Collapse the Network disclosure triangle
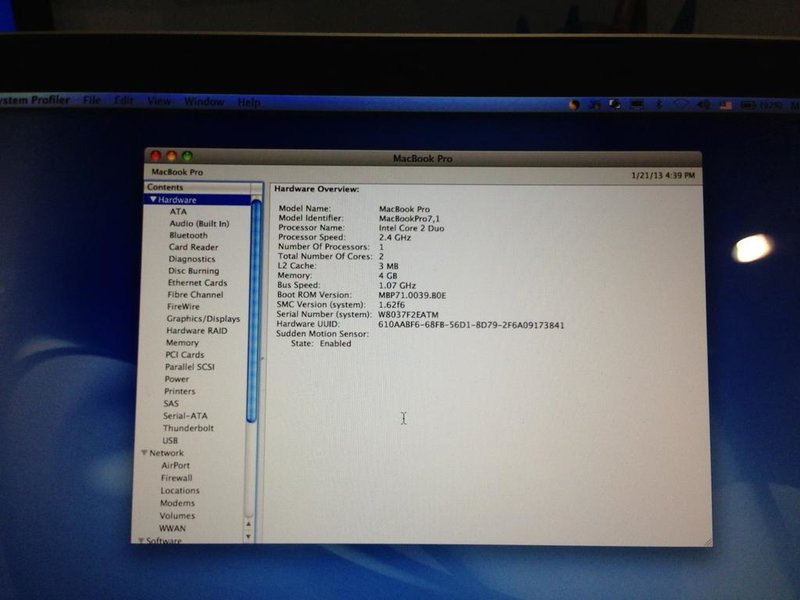Screen dimensions: 800x600 click(x=144, y=453)
